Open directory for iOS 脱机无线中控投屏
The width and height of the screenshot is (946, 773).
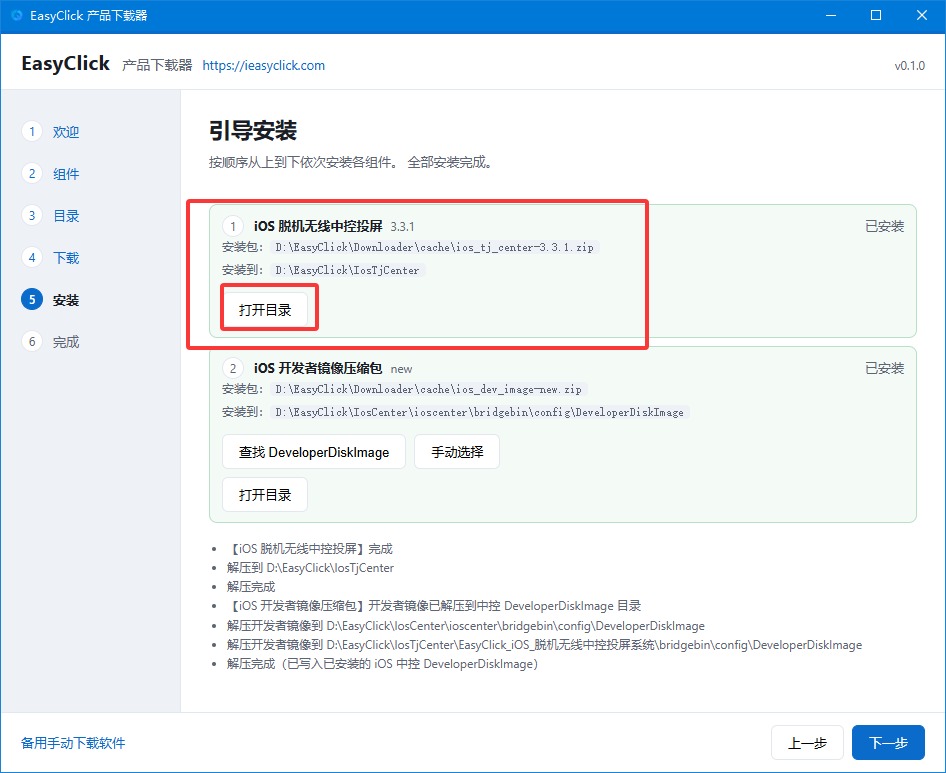[x=265, y=310]
